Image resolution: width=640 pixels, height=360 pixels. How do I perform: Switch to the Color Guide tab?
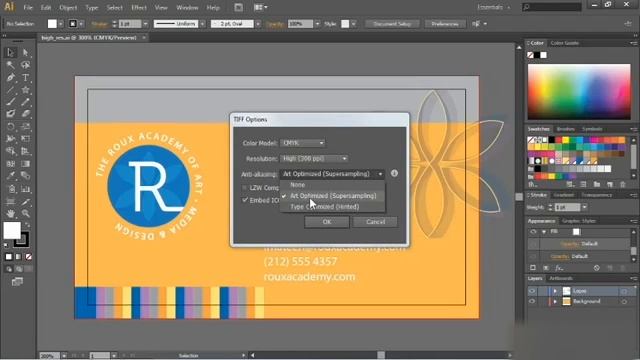565,43
